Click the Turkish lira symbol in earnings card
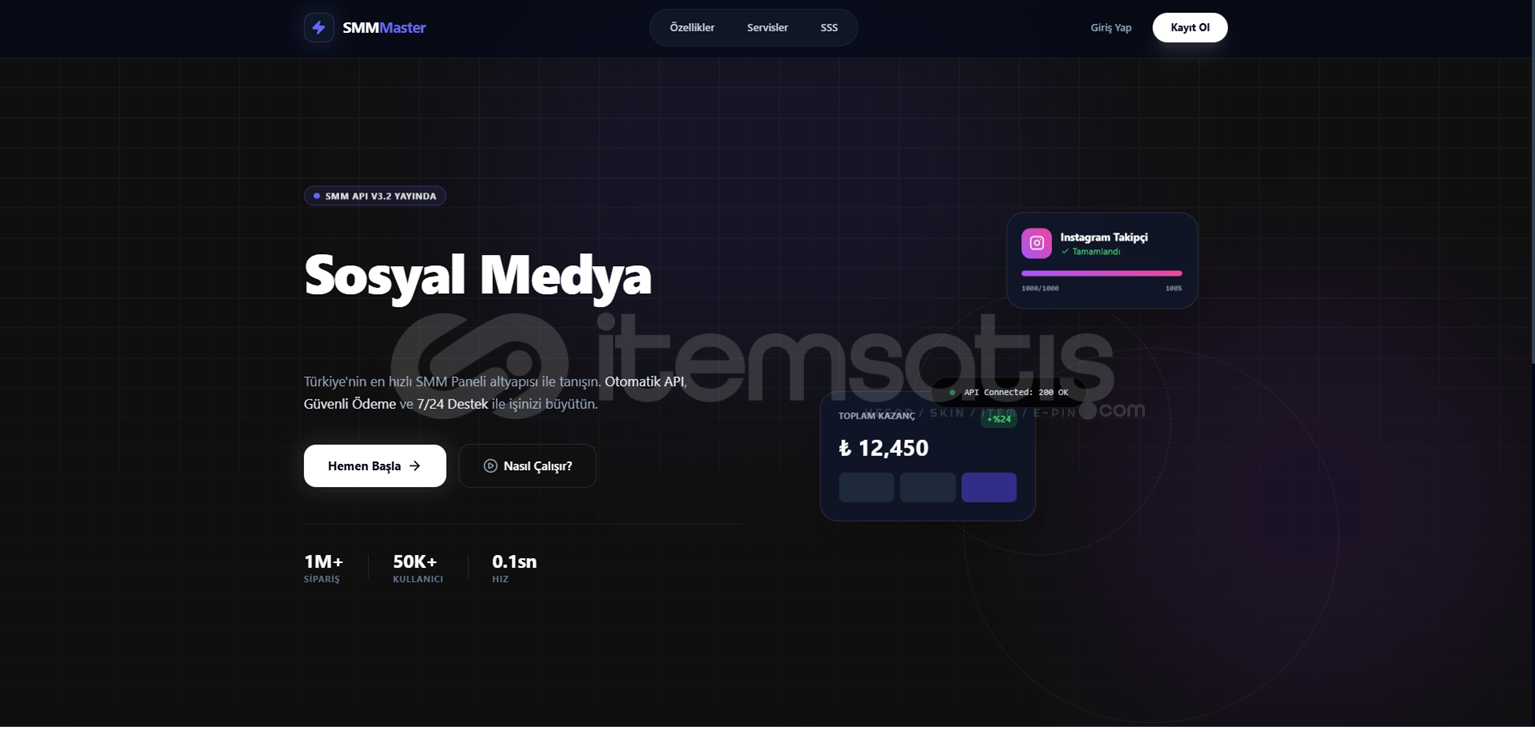Viewport: 1535px width, 732px height. [845, 448]
